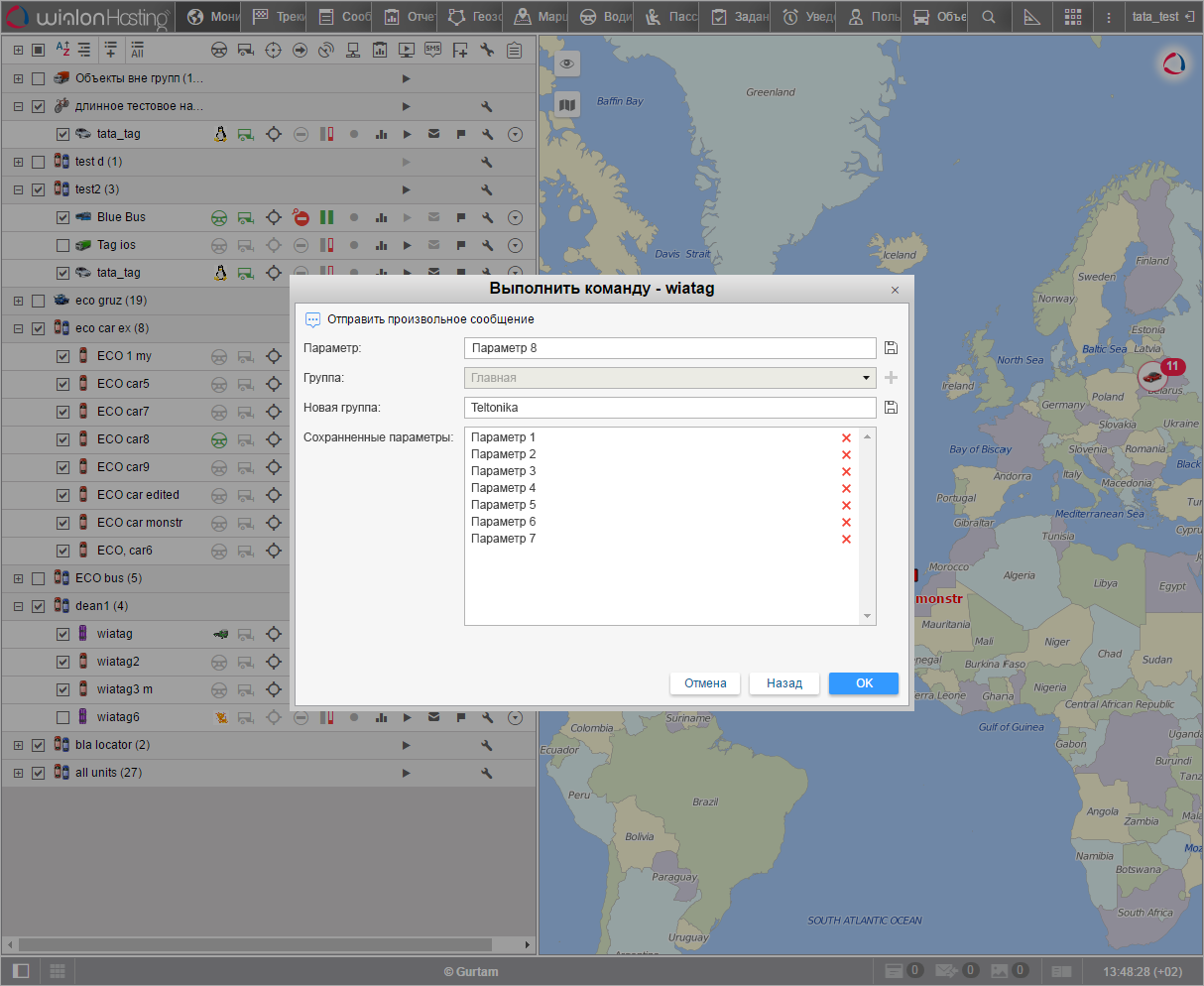Collapse the dean1 (4) group
This screenshot has width=1204, height=986.
pos(18,606)
